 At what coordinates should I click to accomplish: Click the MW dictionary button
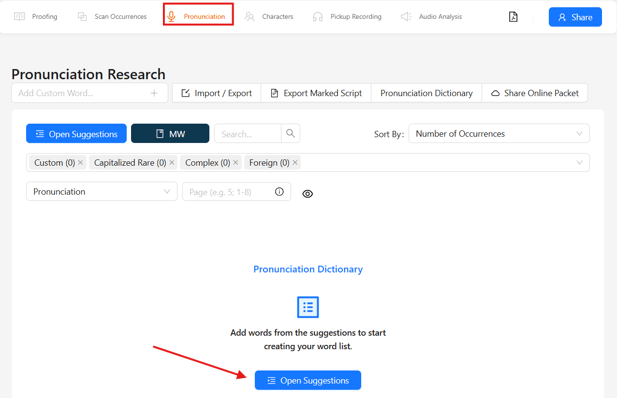point(170,134)
